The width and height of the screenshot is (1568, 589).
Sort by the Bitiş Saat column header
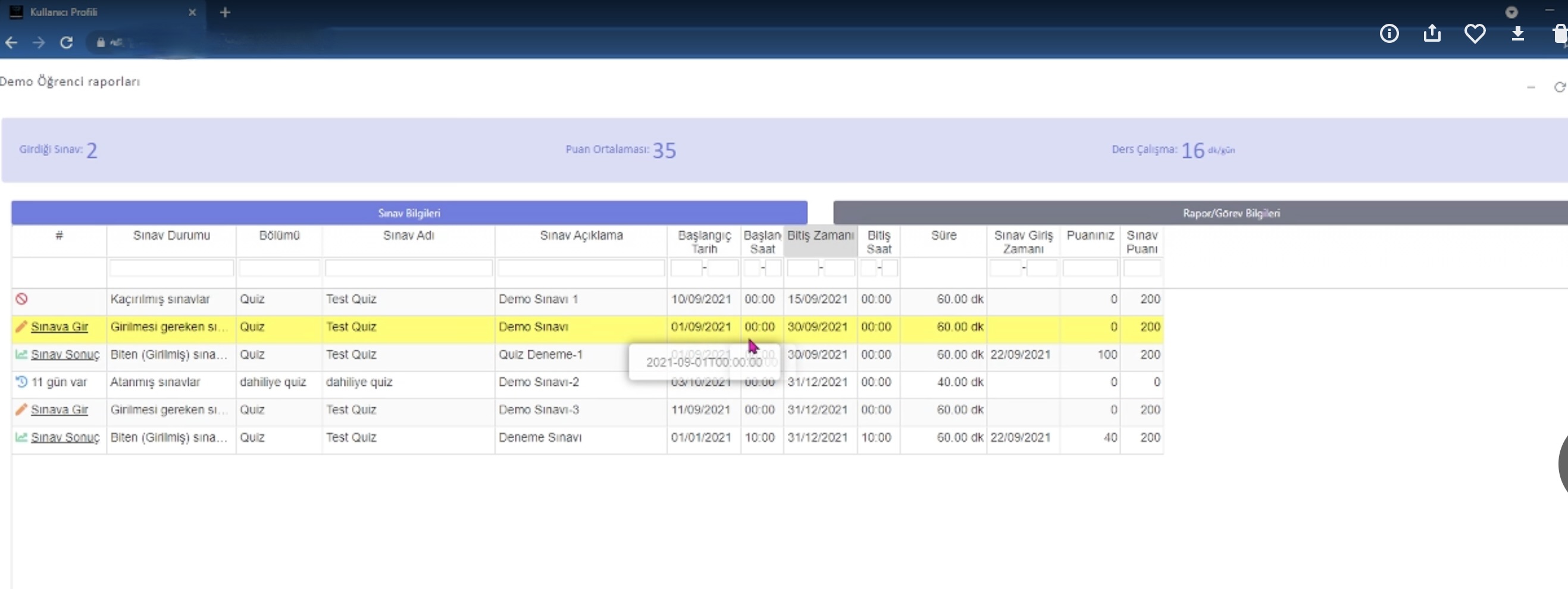(879, 242)
